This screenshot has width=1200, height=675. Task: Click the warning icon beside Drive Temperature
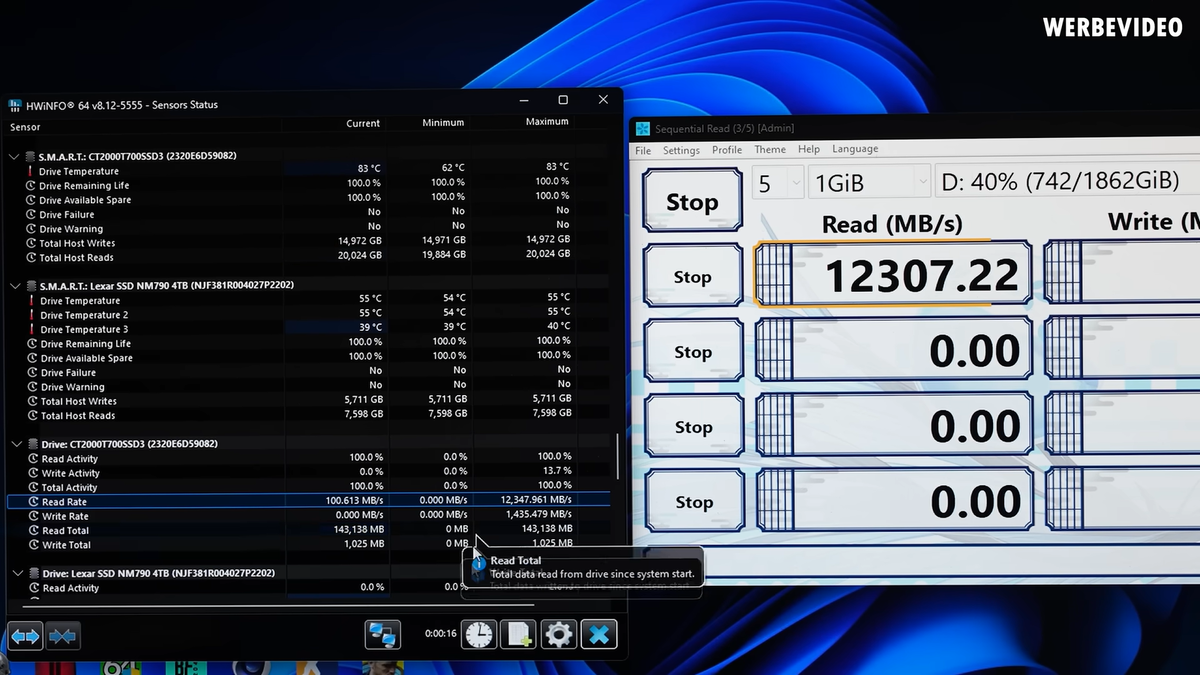coord(31,171)
